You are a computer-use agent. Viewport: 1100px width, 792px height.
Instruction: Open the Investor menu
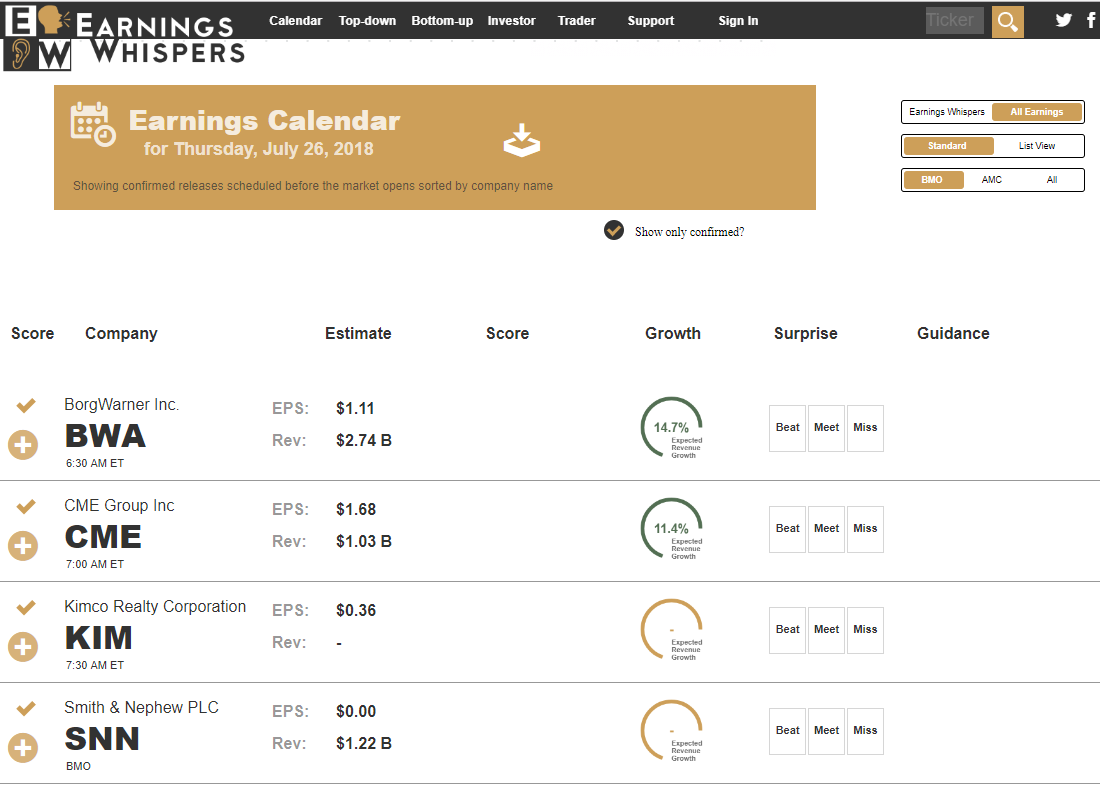511,20
